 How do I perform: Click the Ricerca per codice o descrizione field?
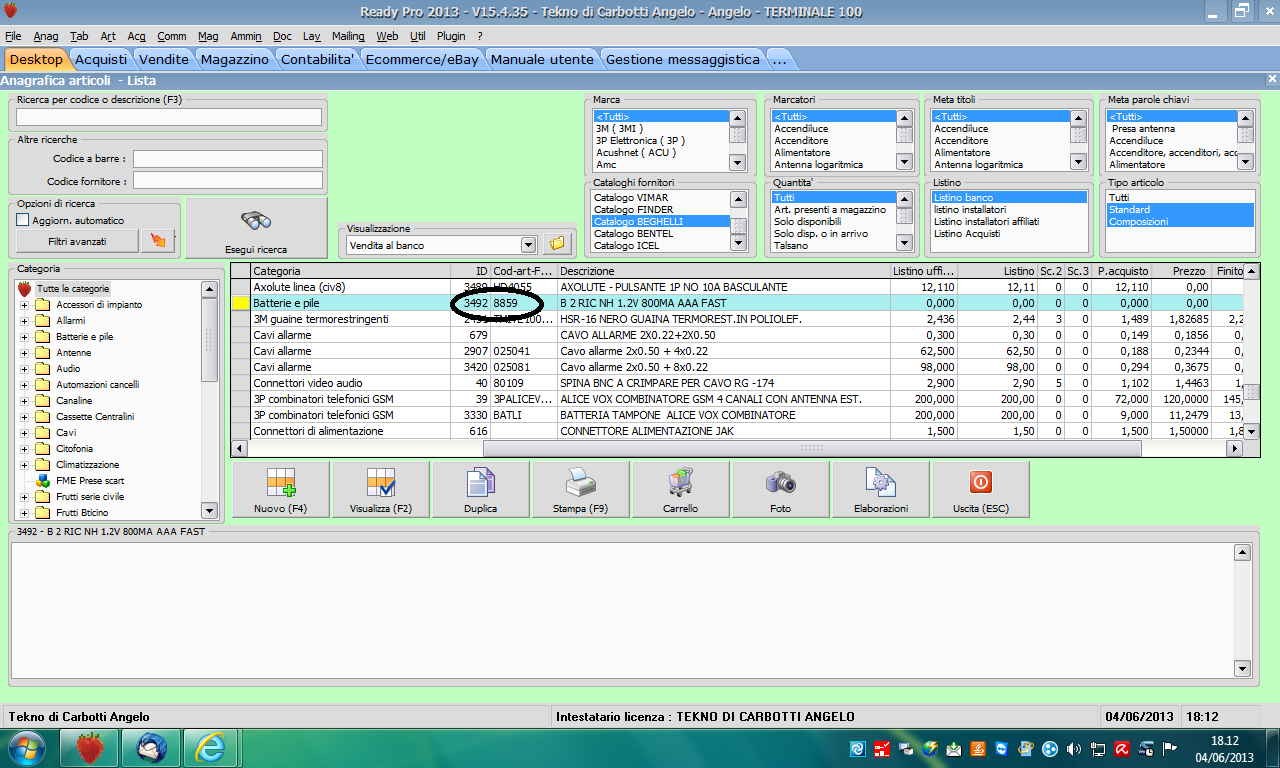pos(169,117)
